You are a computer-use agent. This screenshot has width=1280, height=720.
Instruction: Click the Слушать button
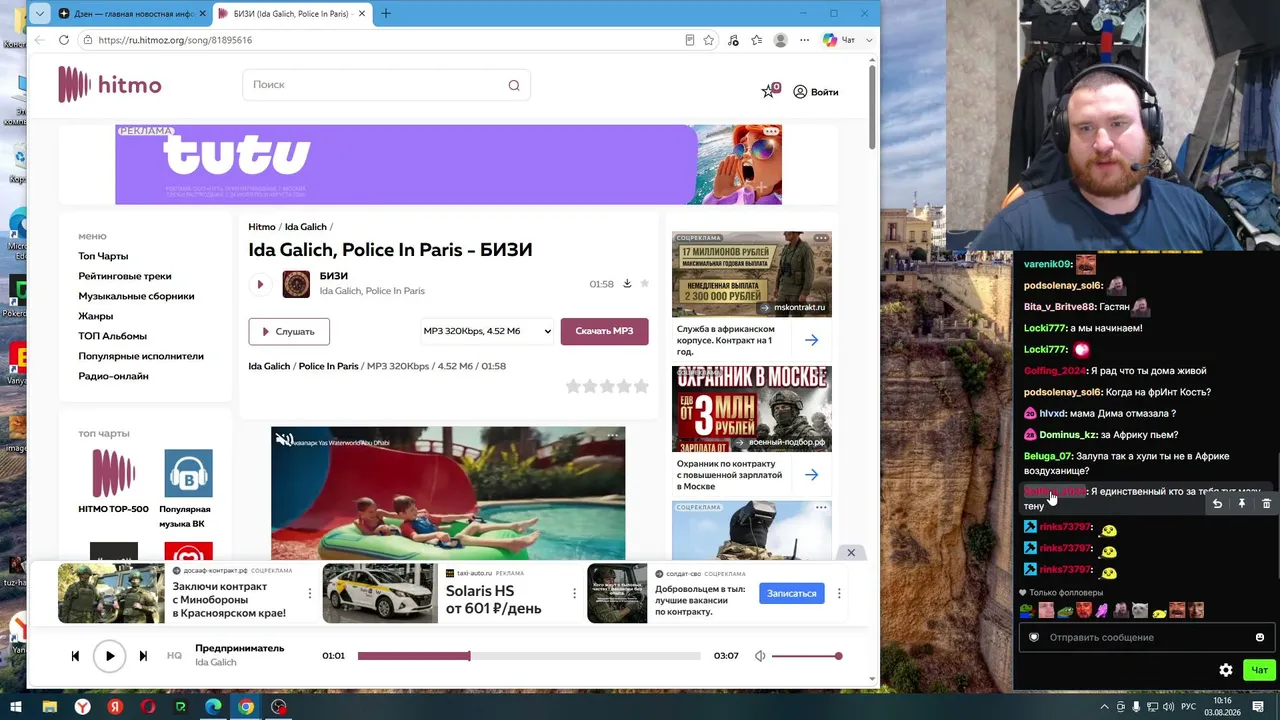coord(289,331)
